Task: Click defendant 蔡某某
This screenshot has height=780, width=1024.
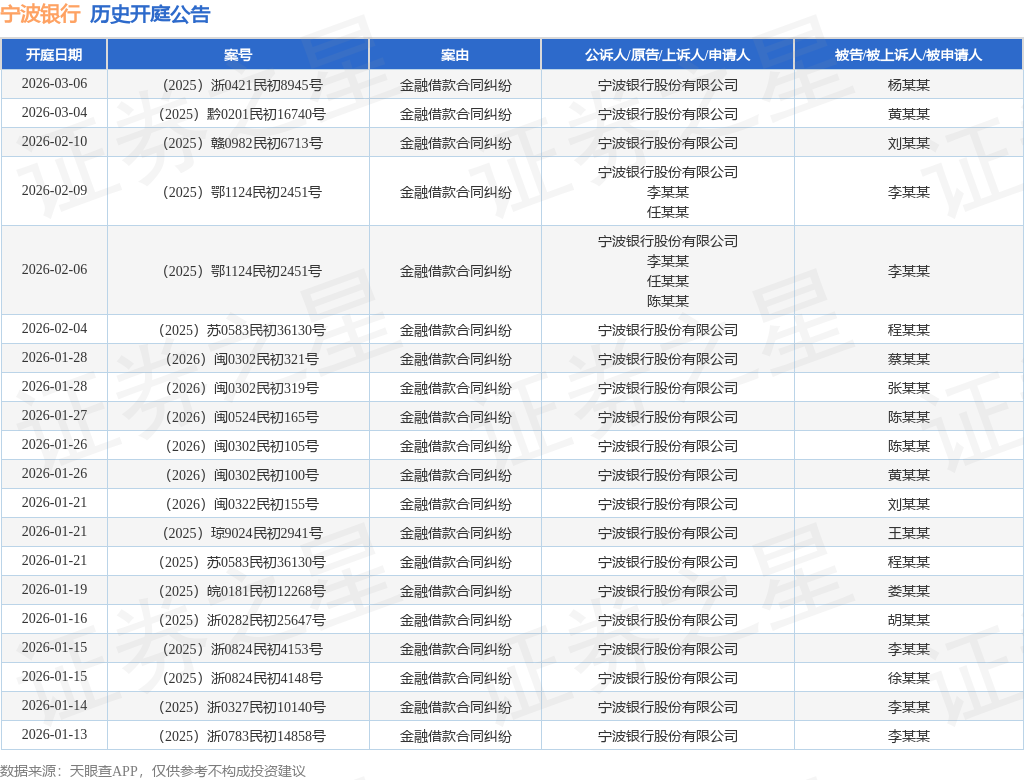Action: (x=908, y=359)
